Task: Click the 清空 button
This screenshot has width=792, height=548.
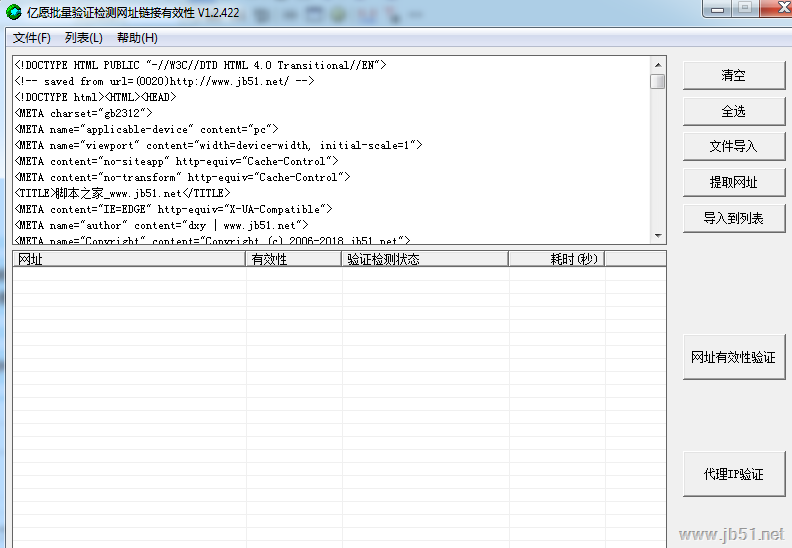Action: coord(733,75)
